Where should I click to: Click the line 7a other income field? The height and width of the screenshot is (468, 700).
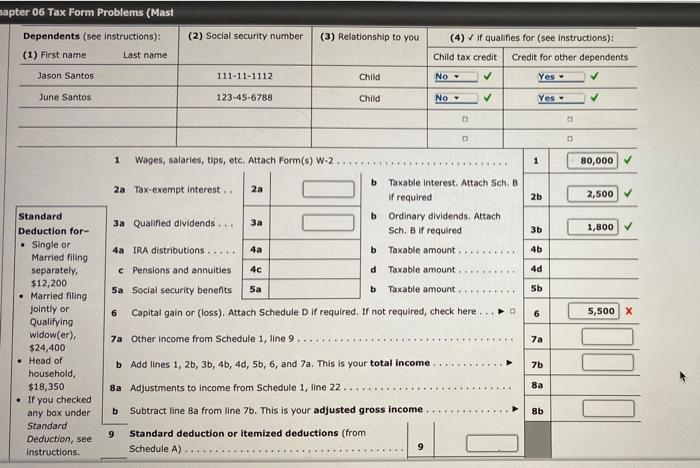[608, 337]
